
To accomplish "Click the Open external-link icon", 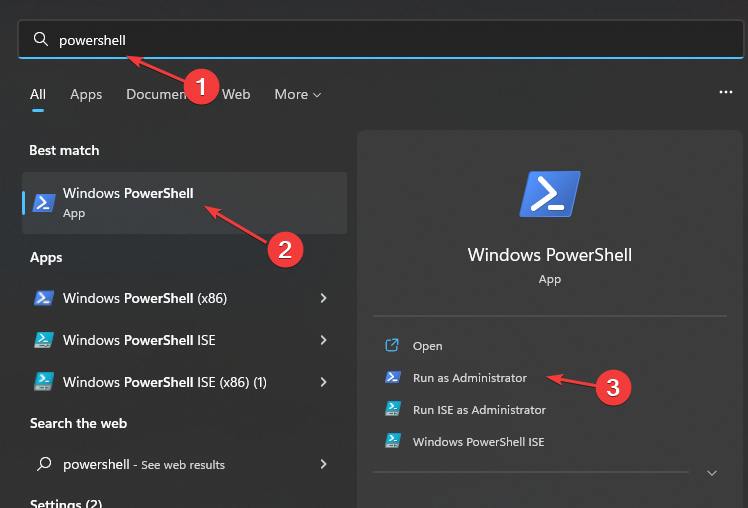I will (392, 345).
